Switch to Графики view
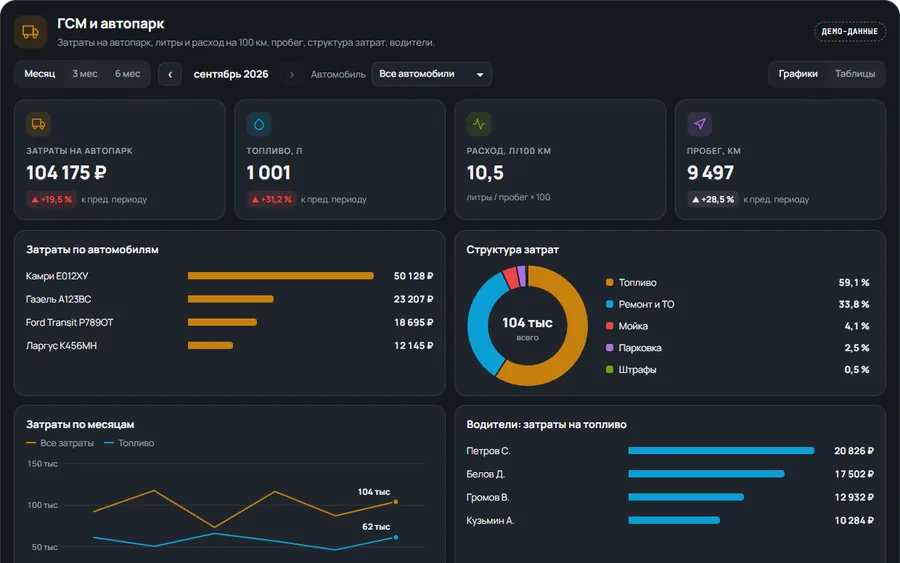The width and height of the screenshot is (900, 563). tap(798, 74)
